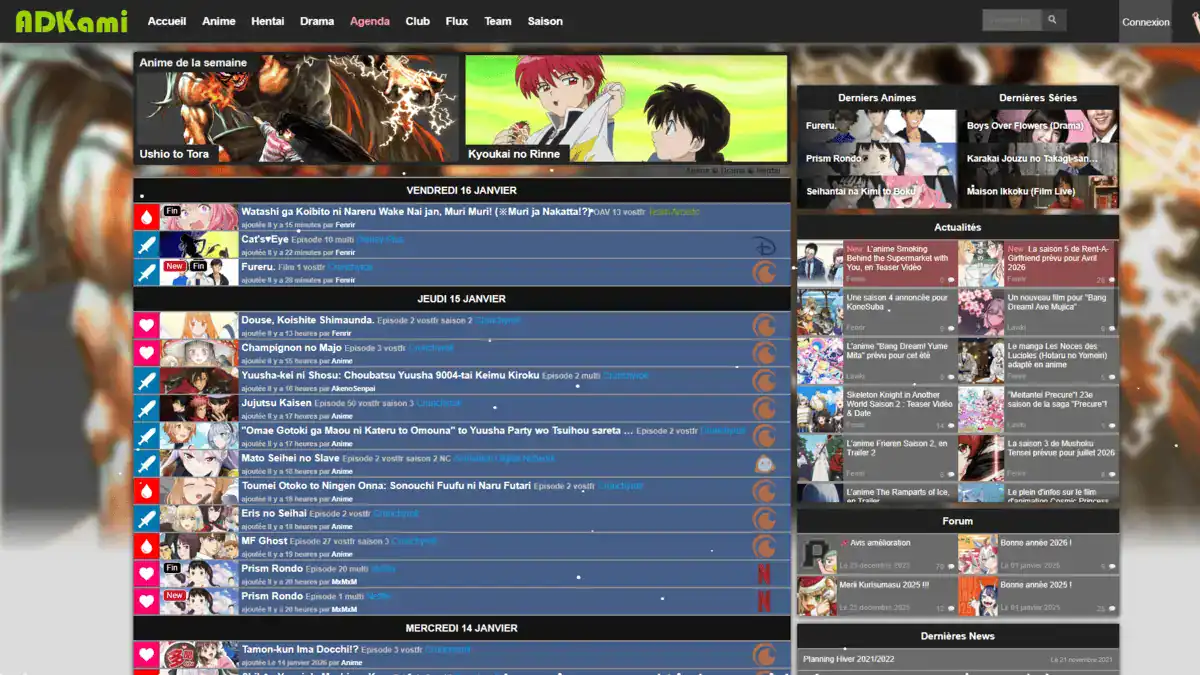Open the Avis amélioration forum thread

(x=877, y=555)
